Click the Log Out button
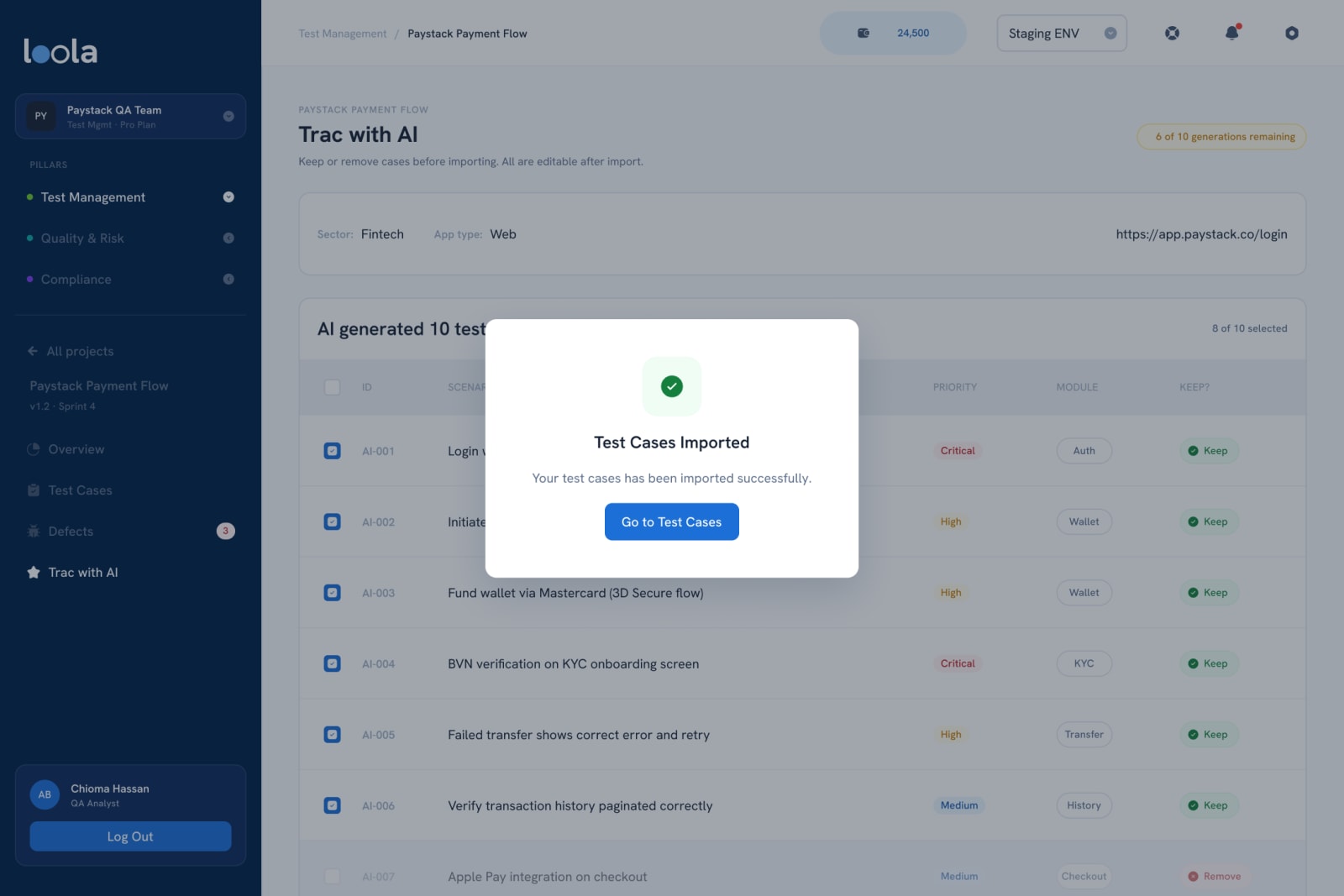 pyautogui.click(x=130, y=836)
